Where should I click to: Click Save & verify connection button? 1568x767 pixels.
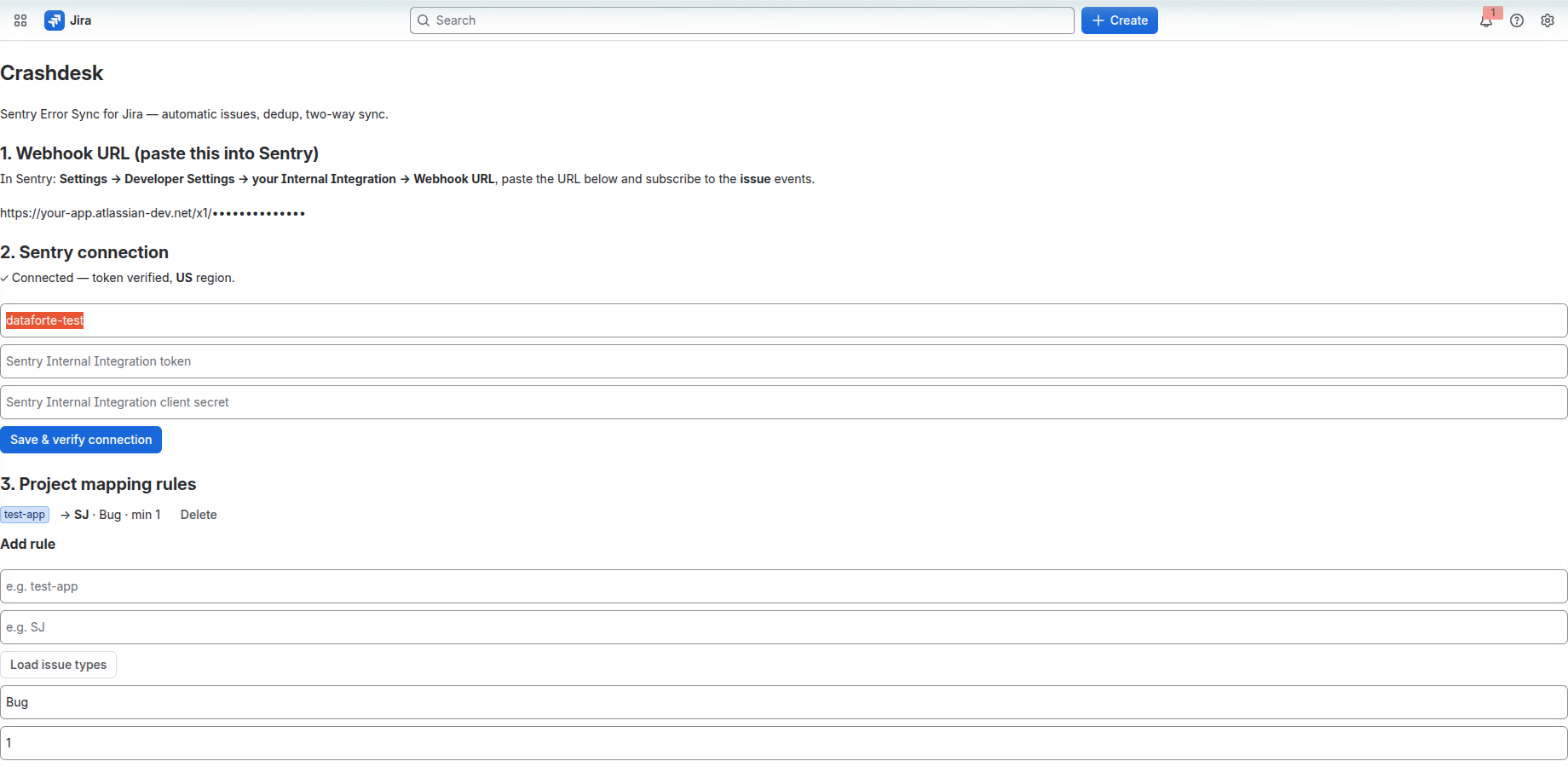[81, 440]
